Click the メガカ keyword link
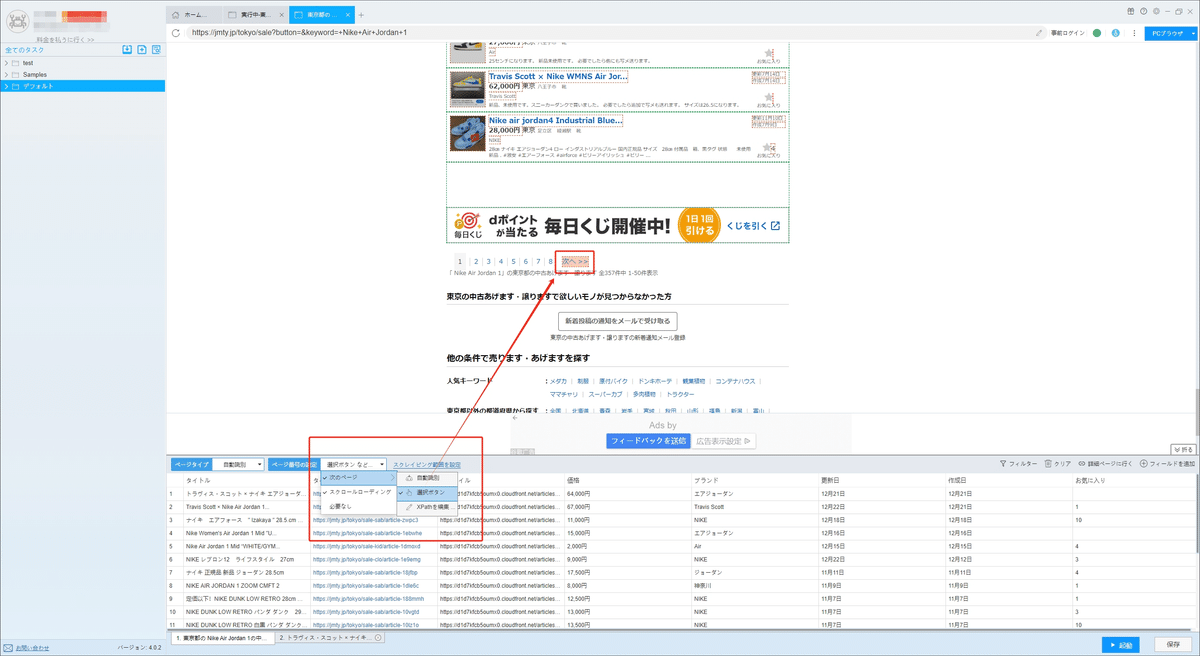Viewport: 1200px width, 656px height. (x=558, y=381)
